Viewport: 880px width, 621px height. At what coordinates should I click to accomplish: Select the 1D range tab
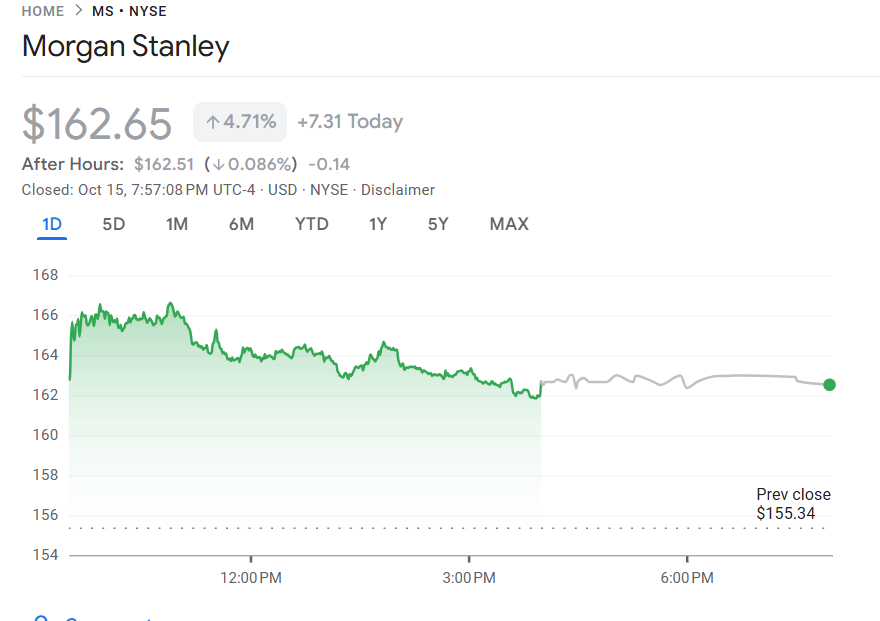52,224
